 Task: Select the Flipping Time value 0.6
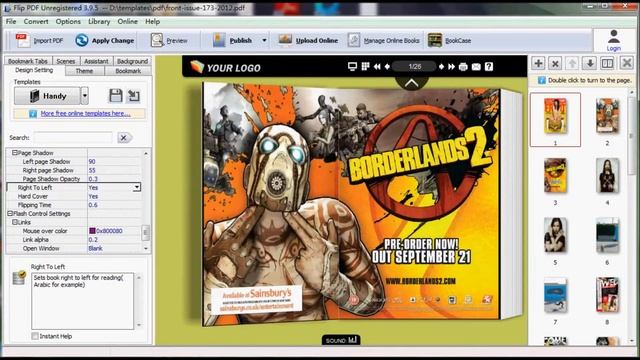tap(93, 205)
